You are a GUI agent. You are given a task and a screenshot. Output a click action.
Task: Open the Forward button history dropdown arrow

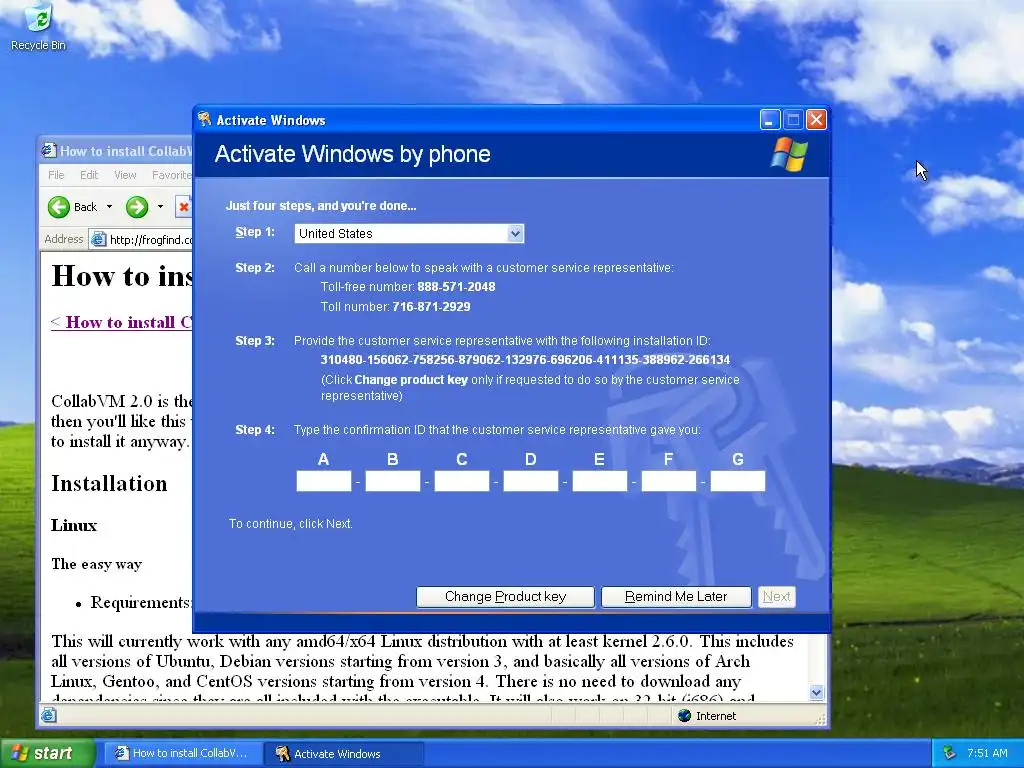coord(160,207)
